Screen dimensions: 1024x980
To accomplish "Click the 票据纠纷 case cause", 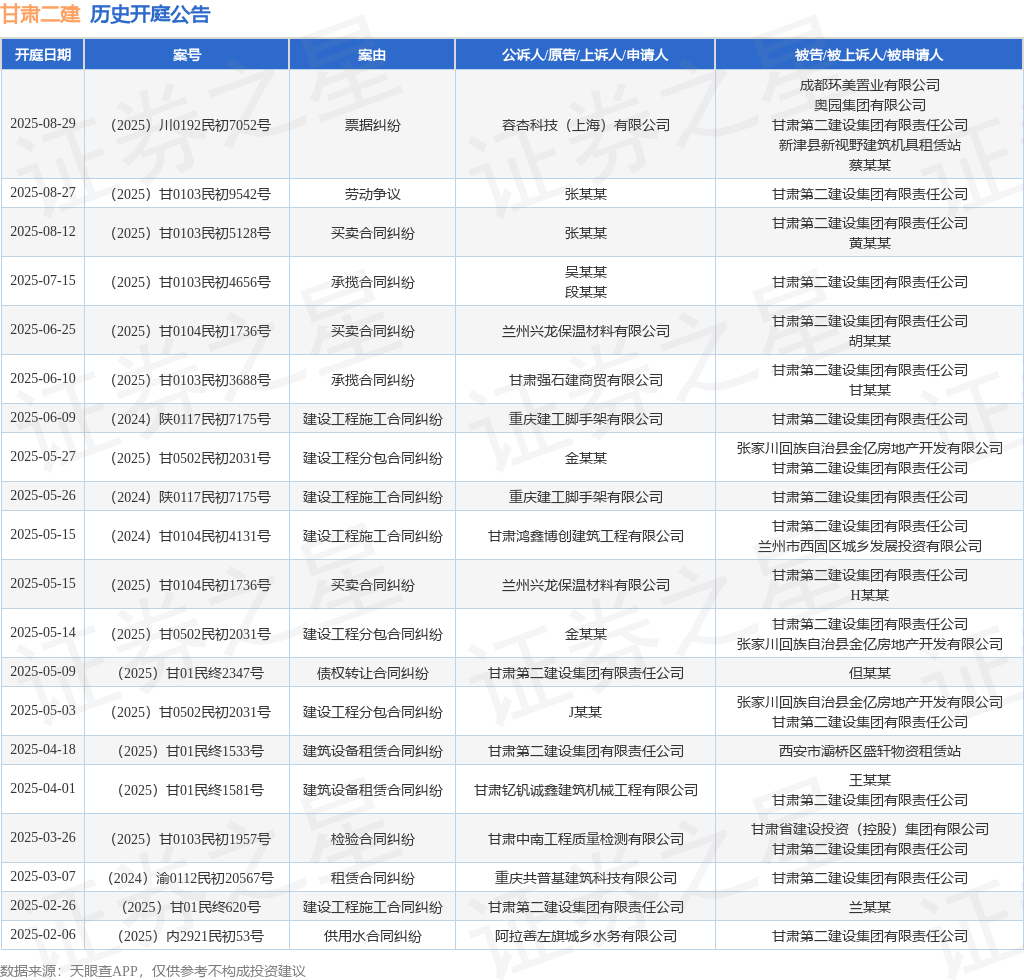I will [372, 125].
